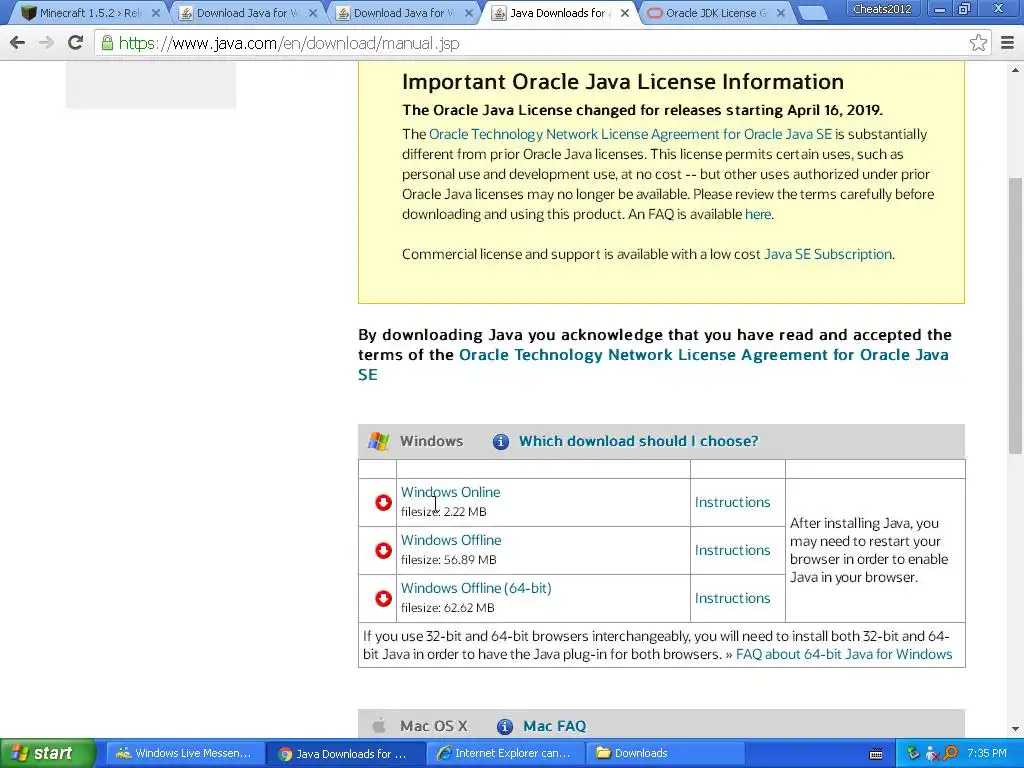The height and width of the screenshot is (768, 1024).
Task: Open the 'Which download should I choose?' link
Action: point(639,441)
